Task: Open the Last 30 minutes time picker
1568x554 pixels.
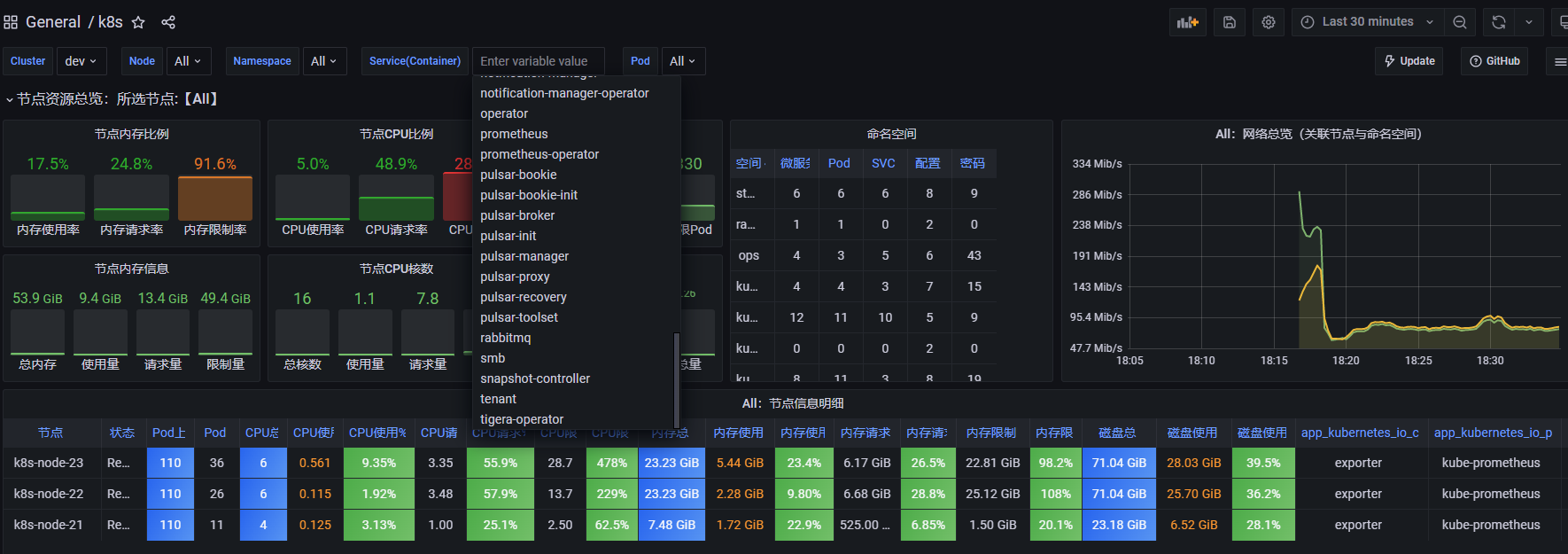Action: 1368,22
